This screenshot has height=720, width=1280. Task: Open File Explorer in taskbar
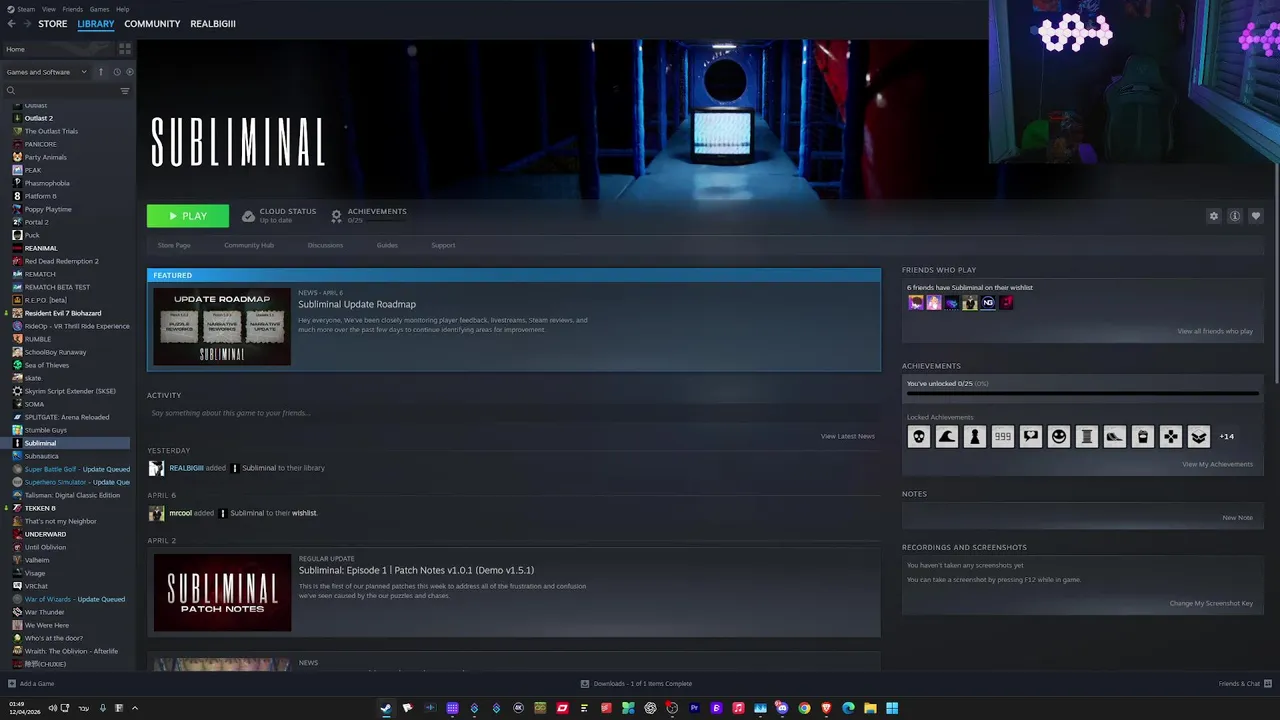coord(870,708)
